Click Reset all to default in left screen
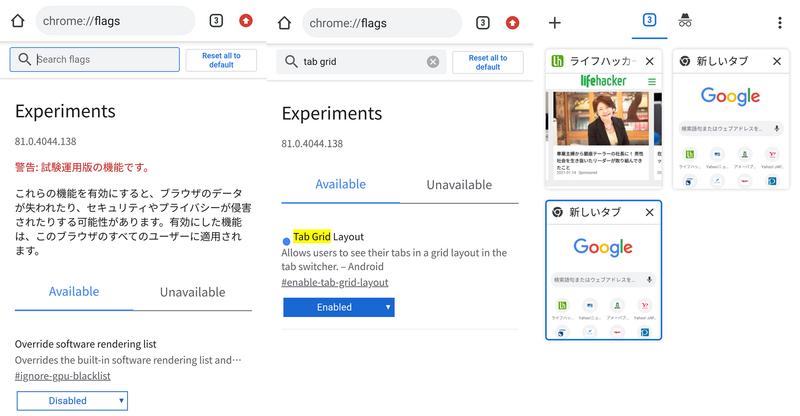Image resolution: width=800 pixels, height=416 pixels. click(x=221, y=60)
